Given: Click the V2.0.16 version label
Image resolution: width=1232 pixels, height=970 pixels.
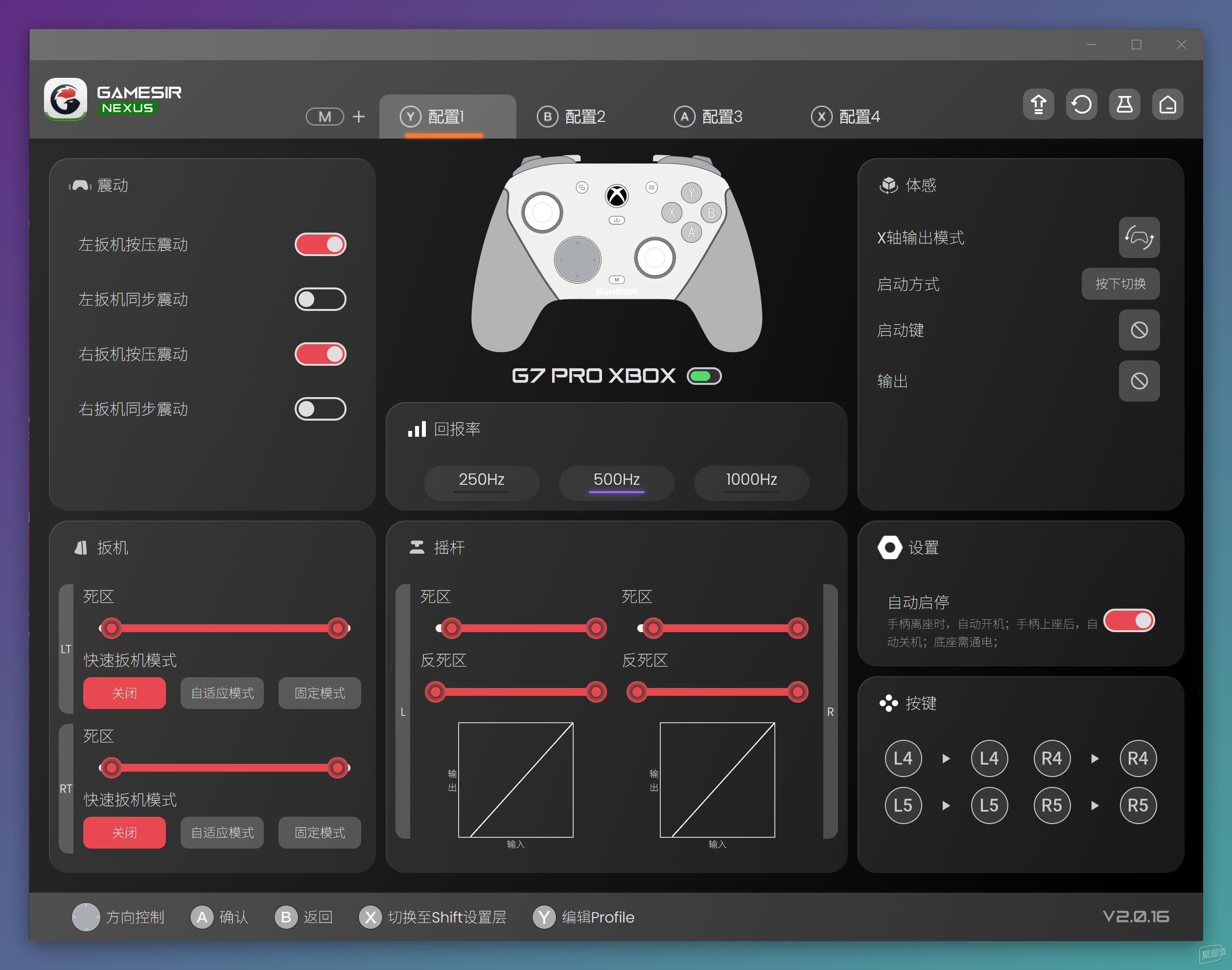Looking at the screenshot, I should 1136,916.
